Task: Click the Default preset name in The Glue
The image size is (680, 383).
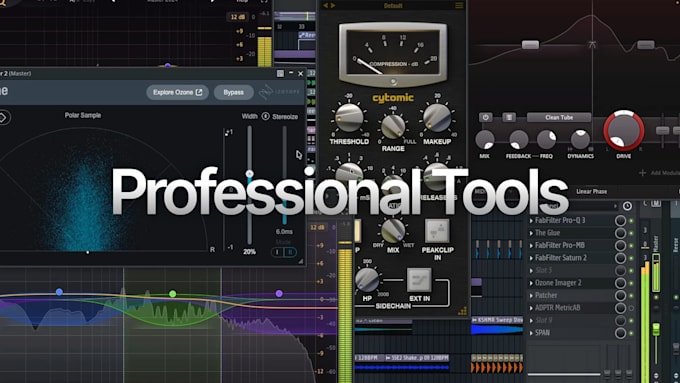Action: tap(393, 6)
